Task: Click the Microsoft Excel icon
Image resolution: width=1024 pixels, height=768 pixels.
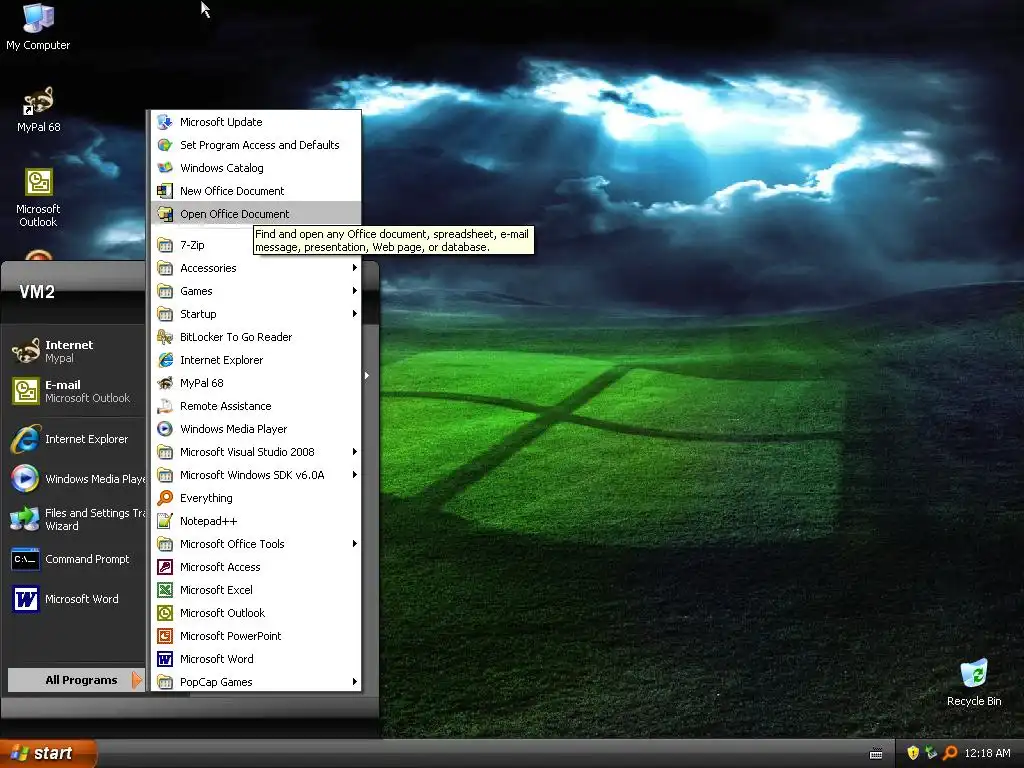Action: pos(165,590)
